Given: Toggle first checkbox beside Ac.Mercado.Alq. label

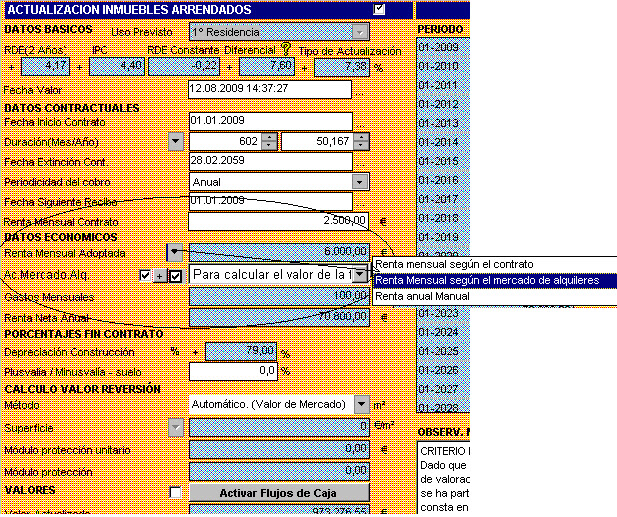Looking at the screenshot, I should coord(145,275).
